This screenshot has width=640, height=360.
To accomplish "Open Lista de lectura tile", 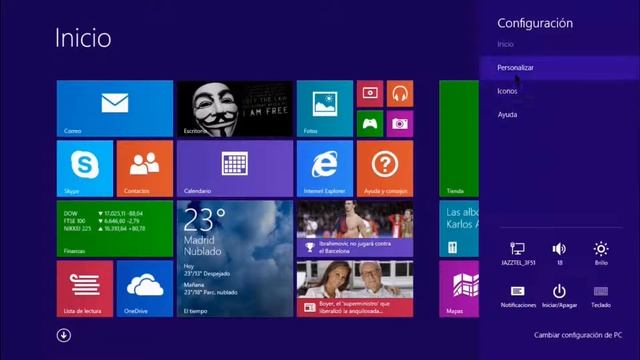I will tap(85, 289).
